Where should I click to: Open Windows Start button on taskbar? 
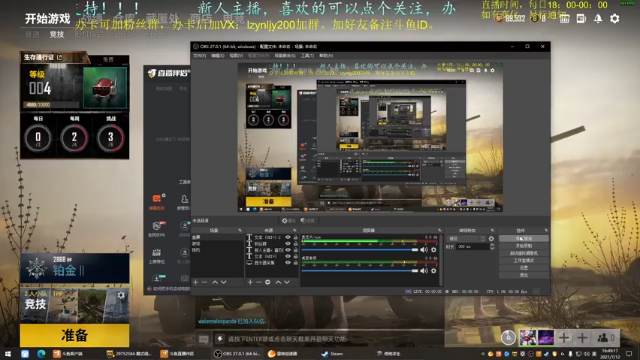(x=8, y=354)
